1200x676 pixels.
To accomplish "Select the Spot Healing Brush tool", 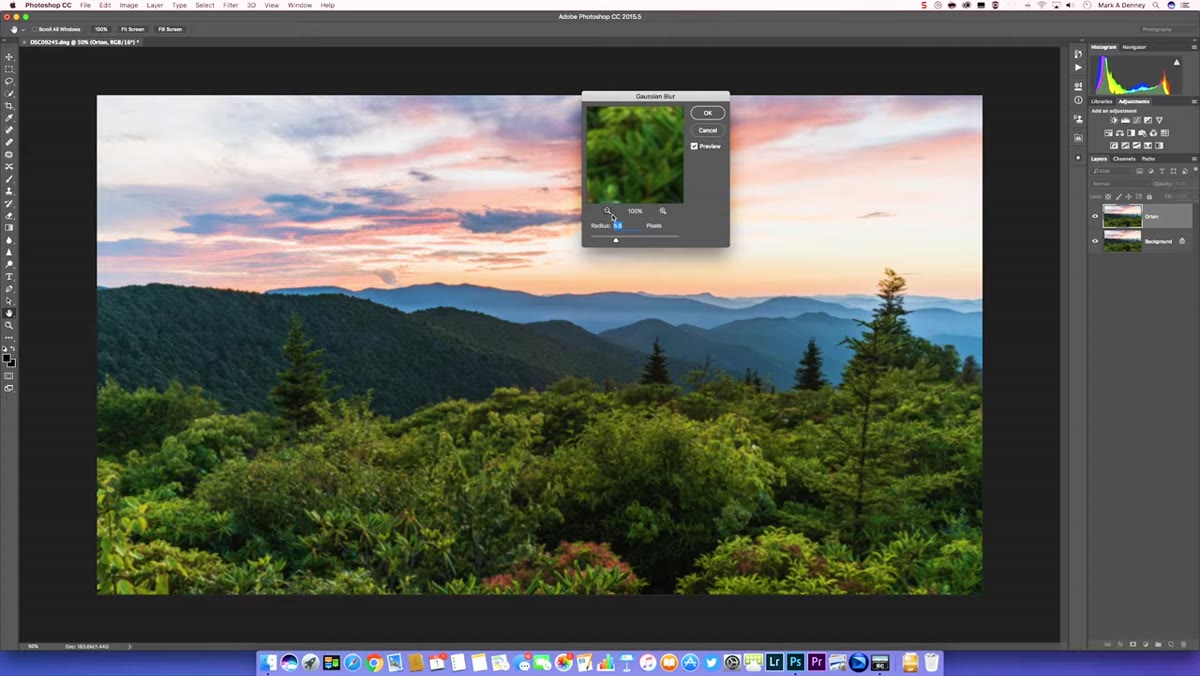I will click(10, 129).
